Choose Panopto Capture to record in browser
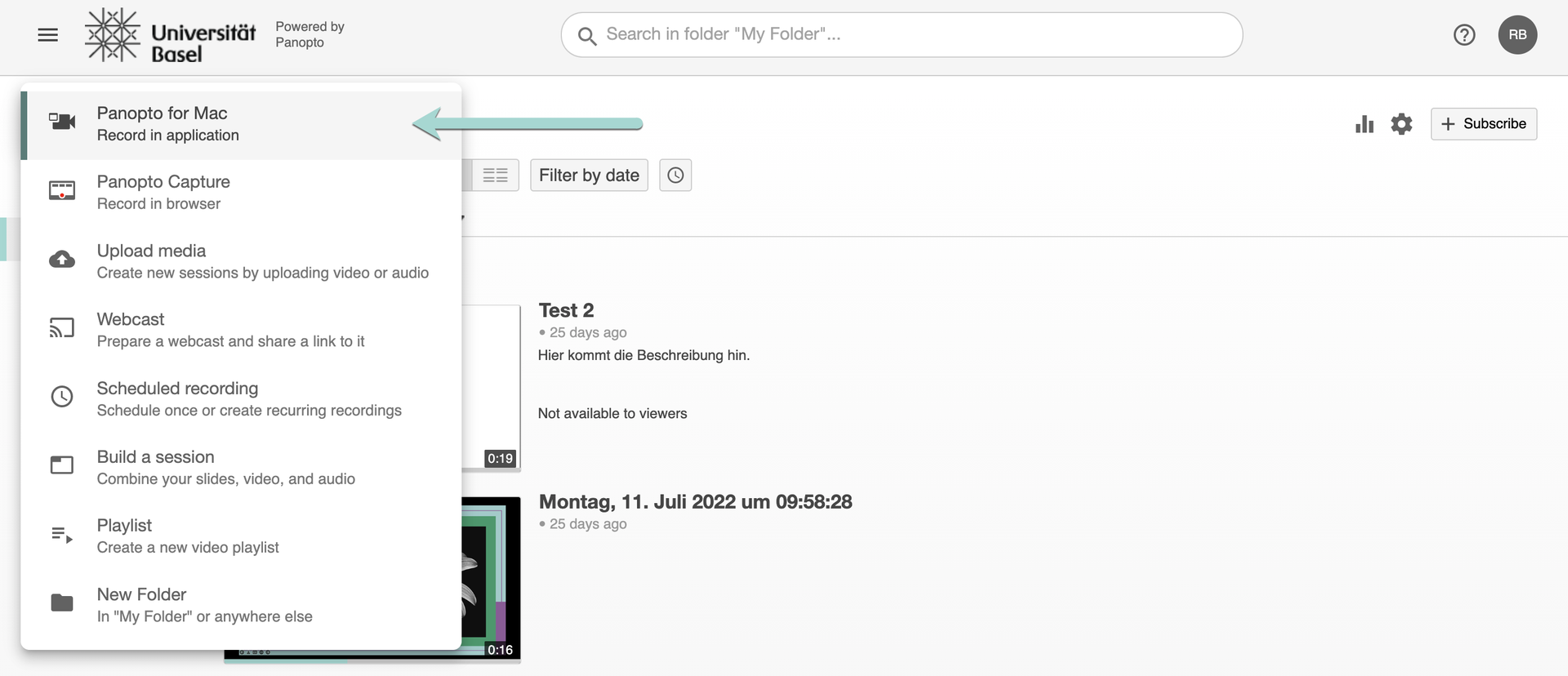Viewport: 1568px width, 676px height. pos(241,193)
